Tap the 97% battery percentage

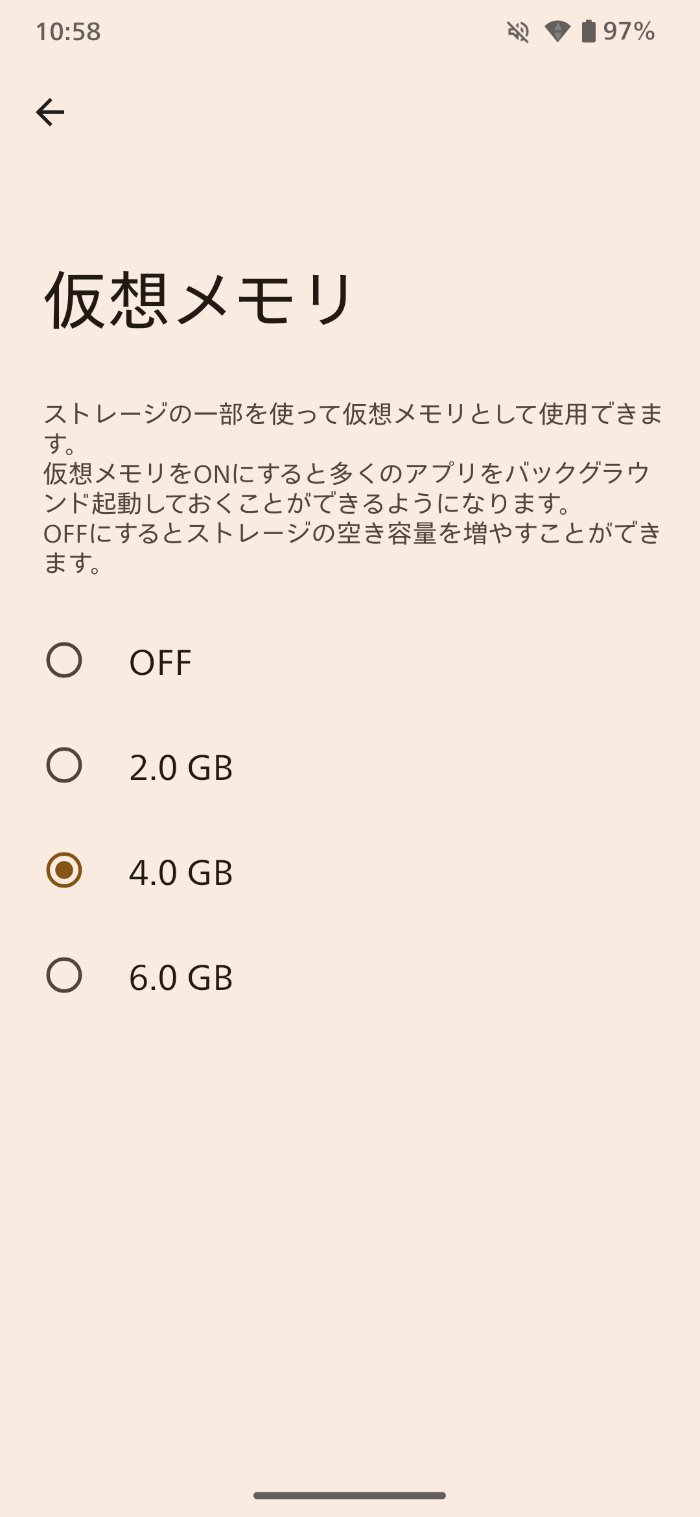point(629,32)
